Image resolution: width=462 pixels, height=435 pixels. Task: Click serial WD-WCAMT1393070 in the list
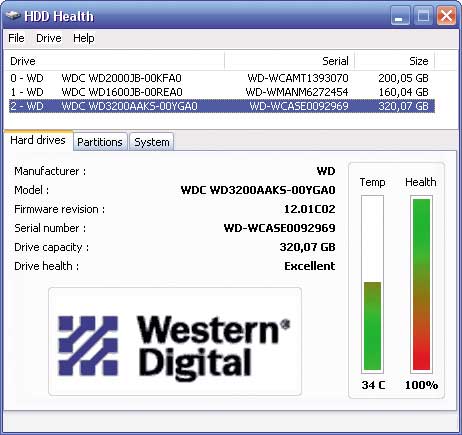click(x=298, y=78)
